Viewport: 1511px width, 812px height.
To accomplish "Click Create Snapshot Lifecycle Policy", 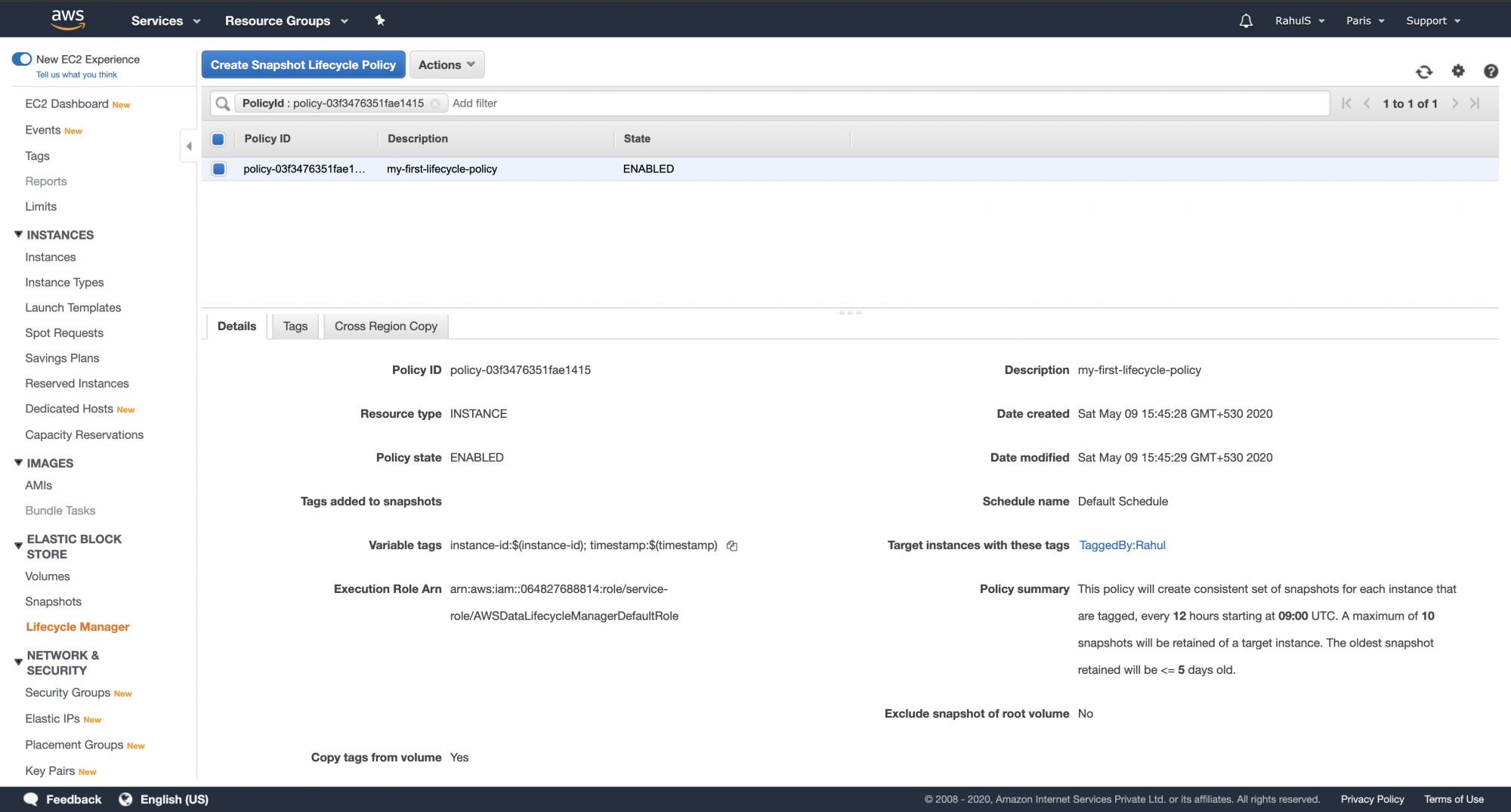I will click(303, 64).
